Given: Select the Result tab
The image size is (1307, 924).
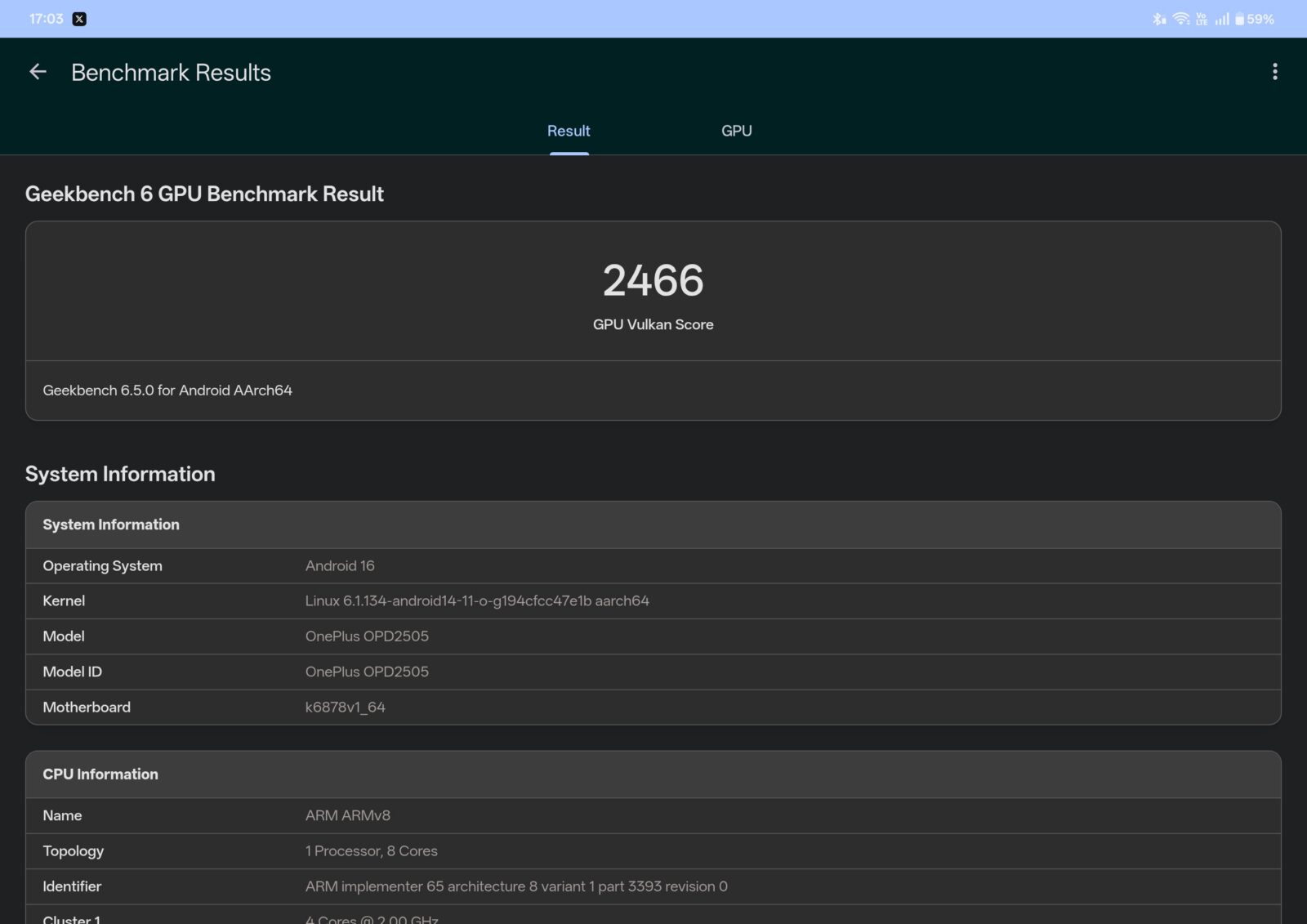Looking at the screenshot, I should (569, 131).
